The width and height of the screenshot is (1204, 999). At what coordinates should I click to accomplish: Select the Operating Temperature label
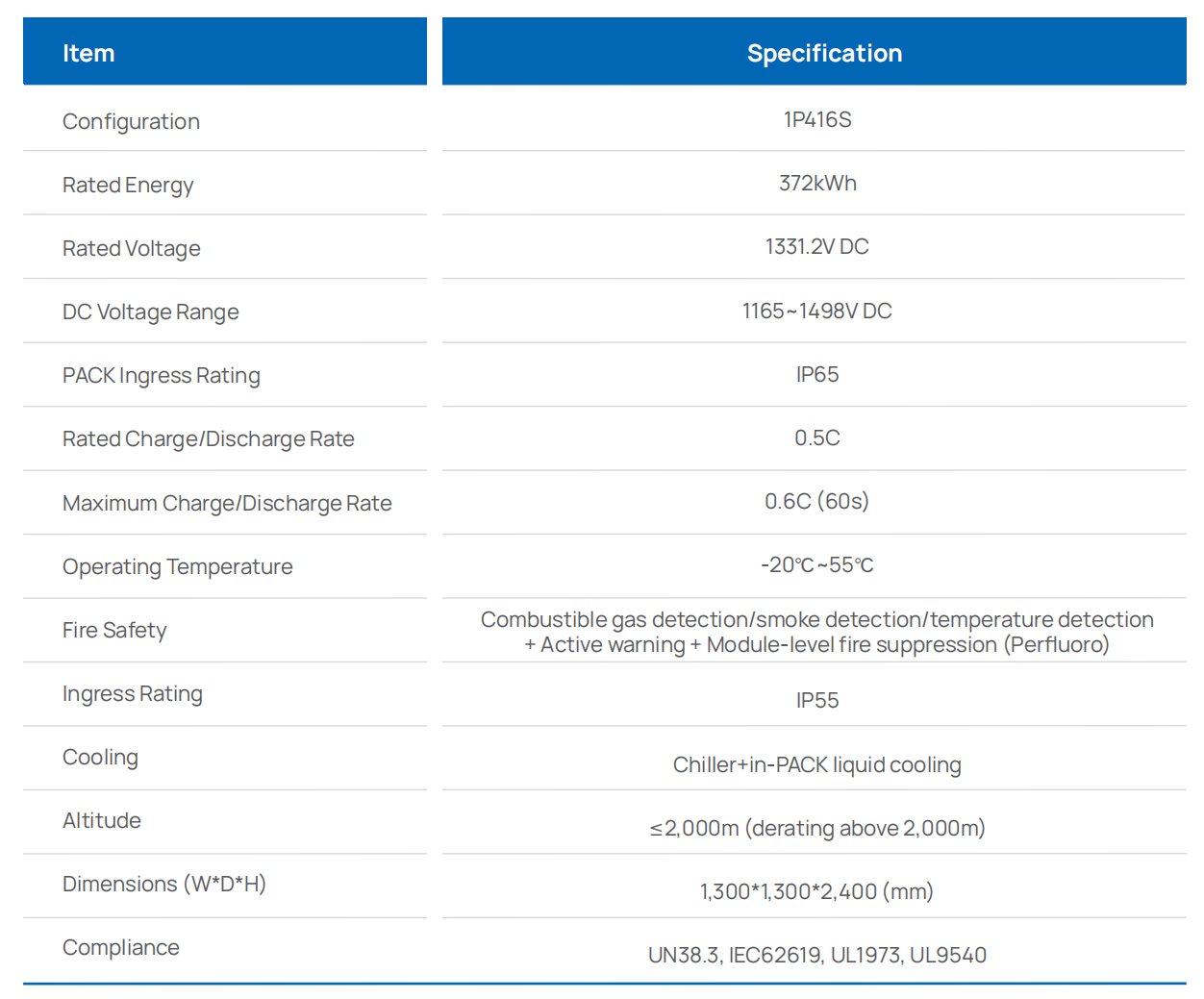click(x=178, y=567)
